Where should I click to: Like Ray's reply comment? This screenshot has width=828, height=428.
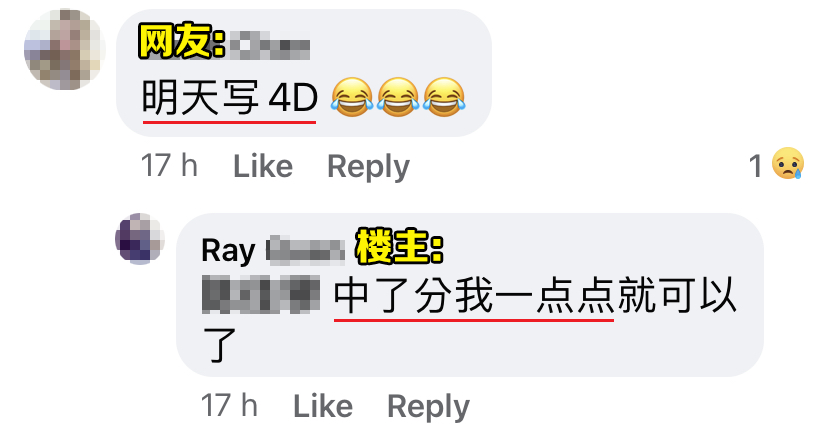323,406
